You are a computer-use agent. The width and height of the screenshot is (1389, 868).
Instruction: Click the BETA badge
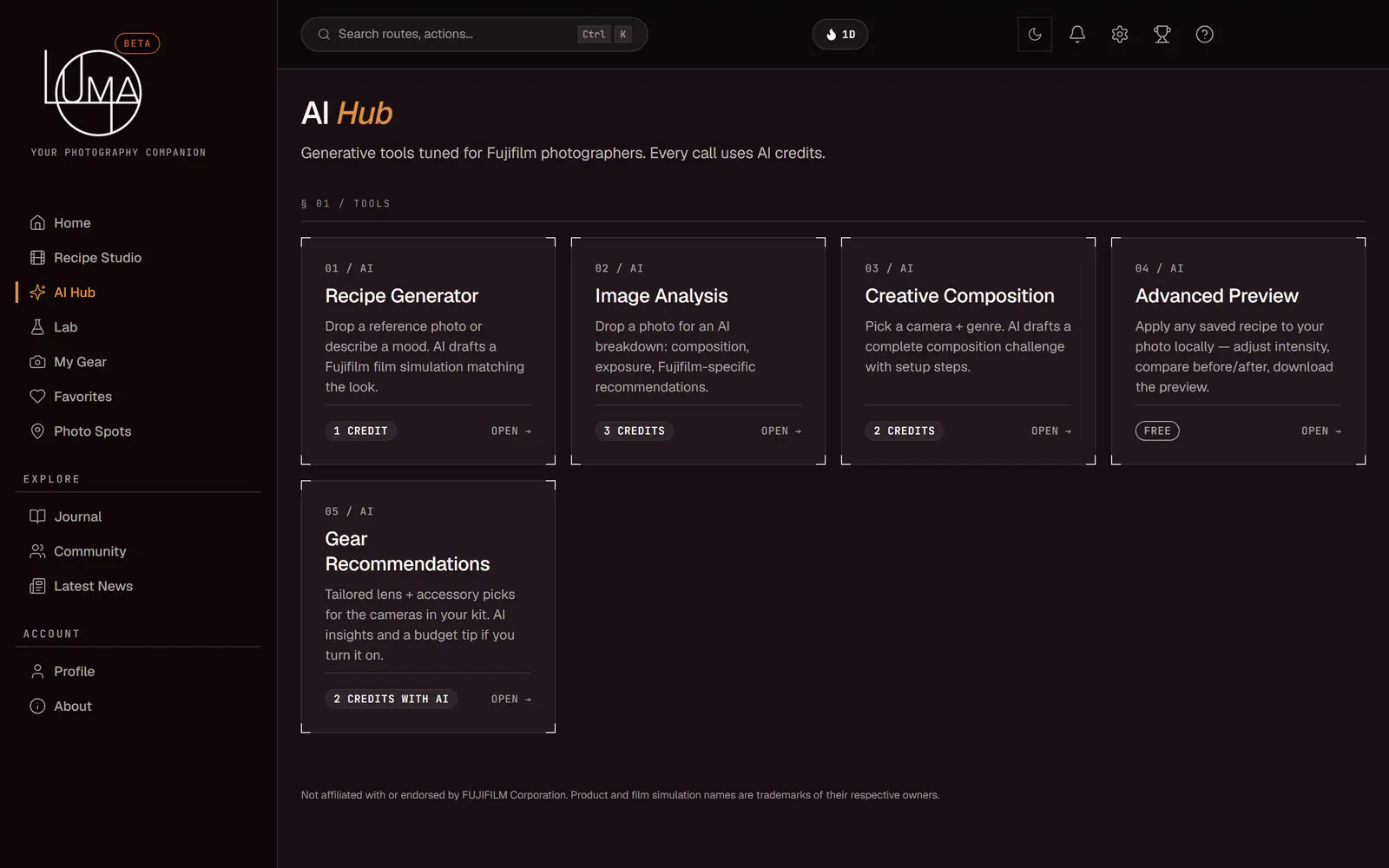[x=137, y=43]
